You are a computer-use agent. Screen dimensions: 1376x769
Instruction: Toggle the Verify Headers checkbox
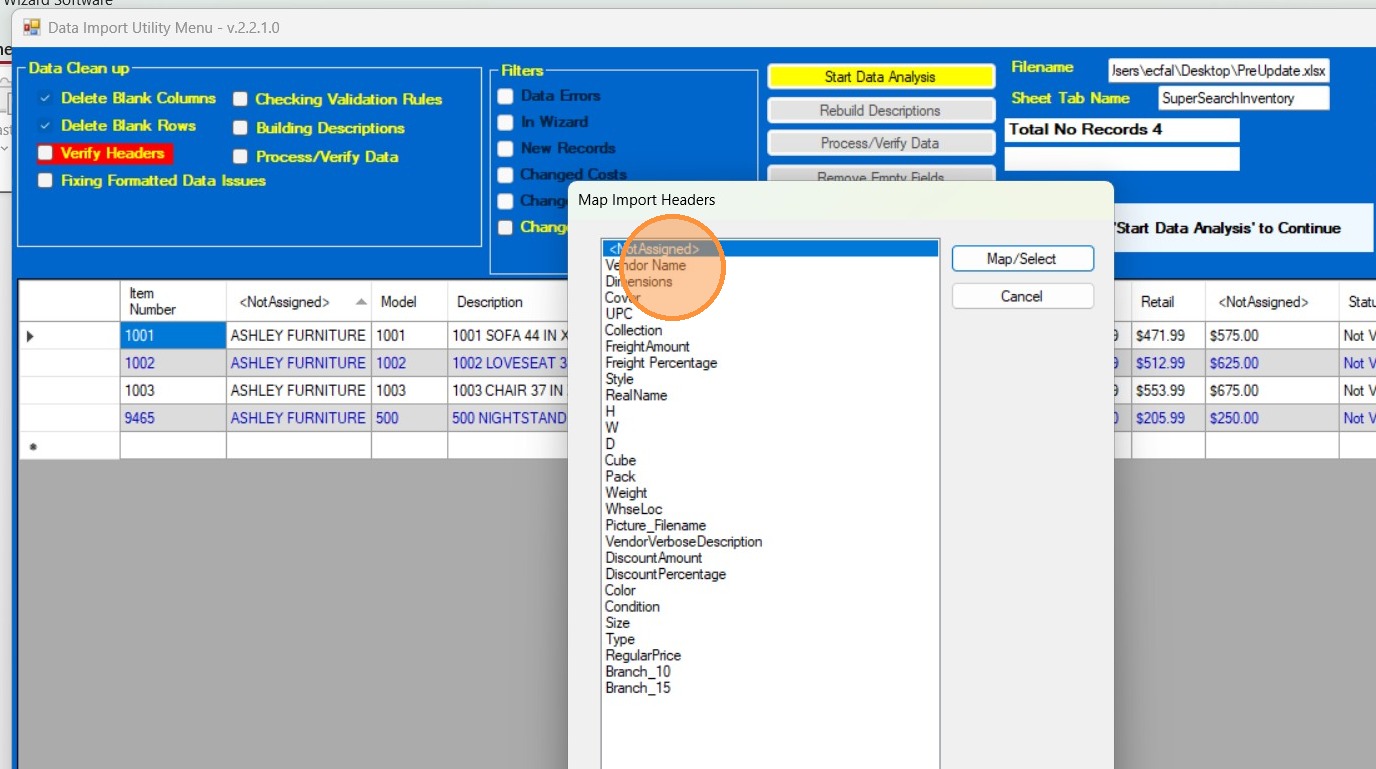tap(45, 154)
